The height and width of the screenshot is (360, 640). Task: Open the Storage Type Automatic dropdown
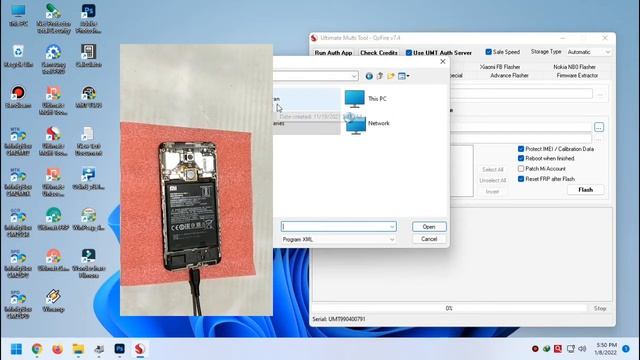[589, 52]
